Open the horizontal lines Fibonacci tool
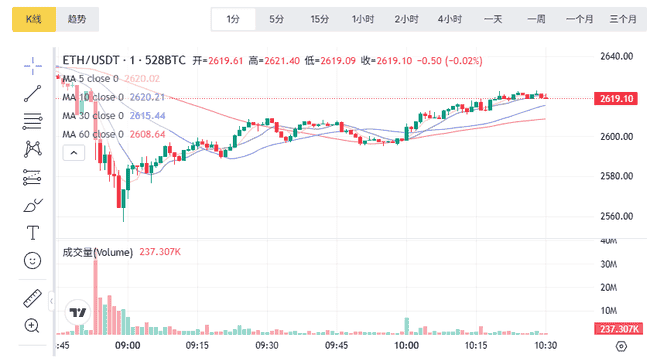This screenshot has width=650, height=361. (x=32, y=121)
